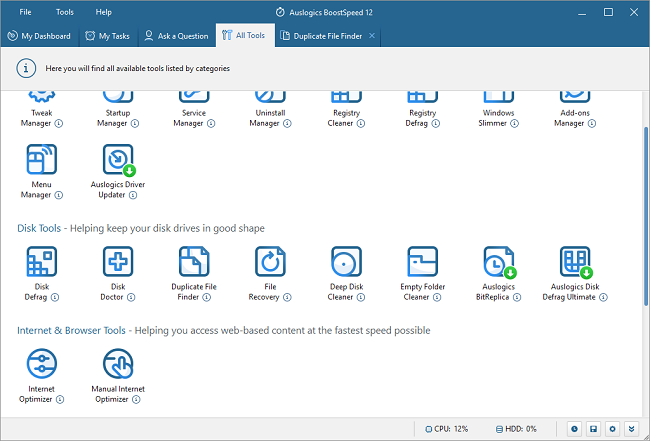Click the Internet & Browser Tools heading
The width and height of the screenshot is (650, 441).
(71, 330)
